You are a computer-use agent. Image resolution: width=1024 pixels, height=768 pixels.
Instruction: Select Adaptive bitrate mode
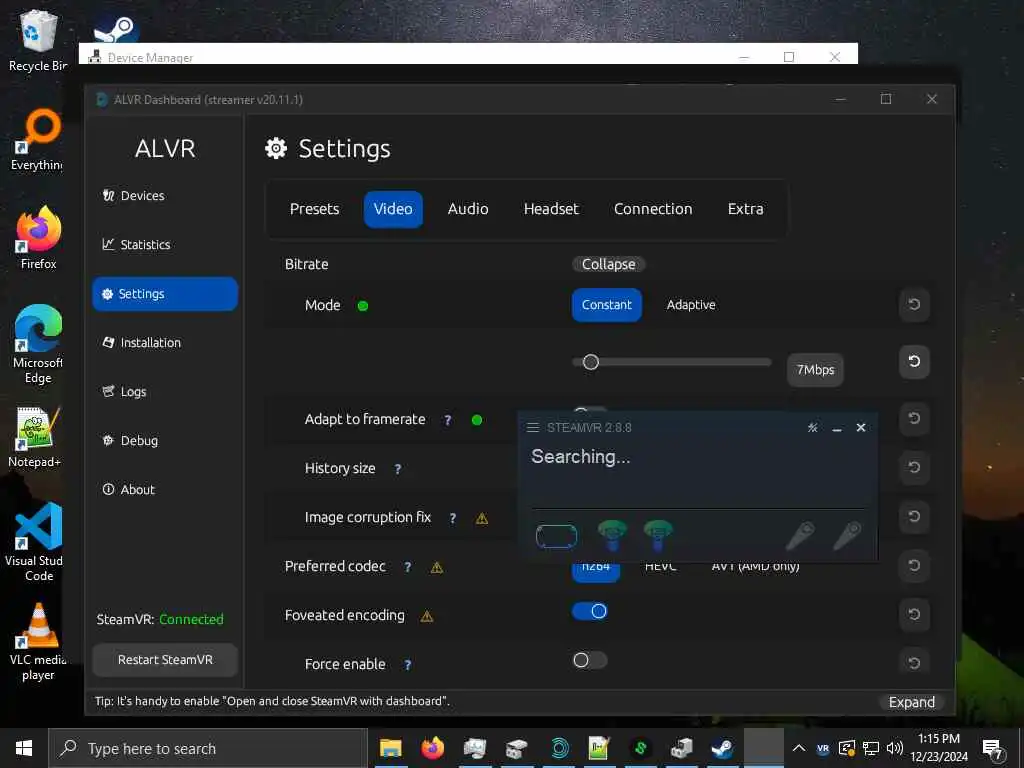point(691,305)
